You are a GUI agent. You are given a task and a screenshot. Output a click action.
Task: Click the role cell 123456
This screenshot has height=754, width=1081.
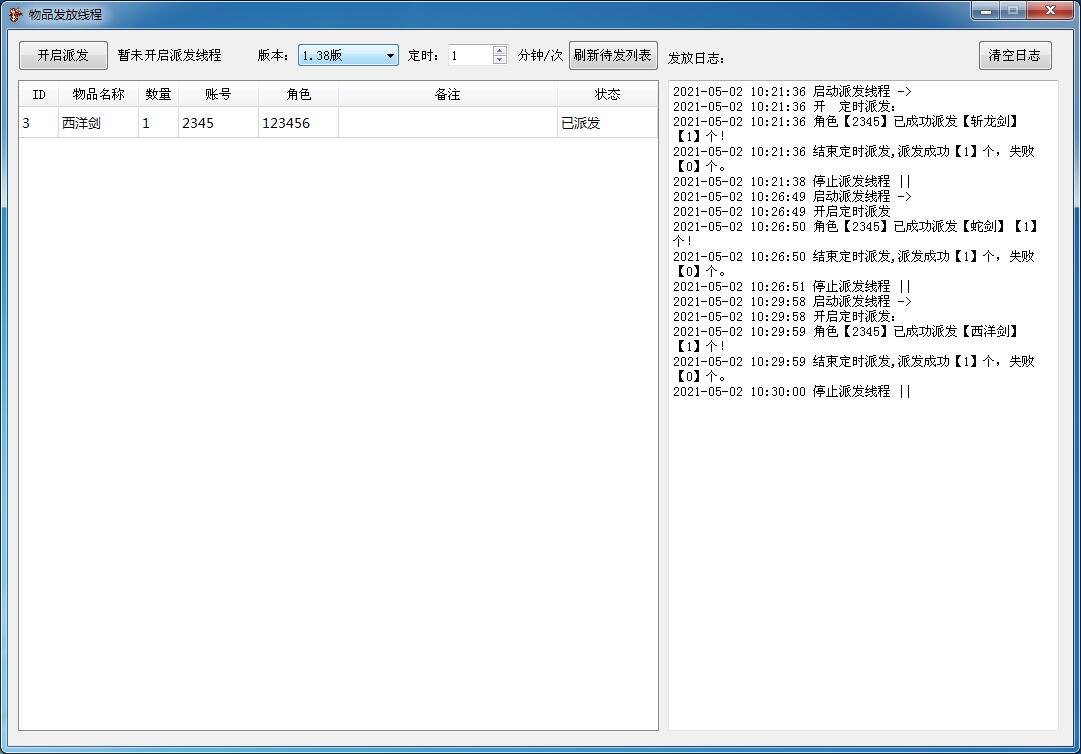(x=299, y=123)
